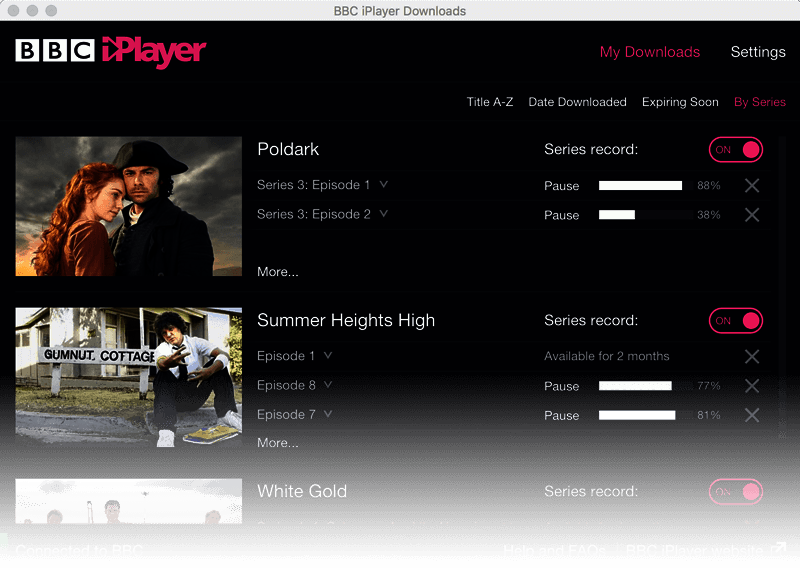Select the By Series sort option
The image size is (800, 568).
[x=760, y=102]
